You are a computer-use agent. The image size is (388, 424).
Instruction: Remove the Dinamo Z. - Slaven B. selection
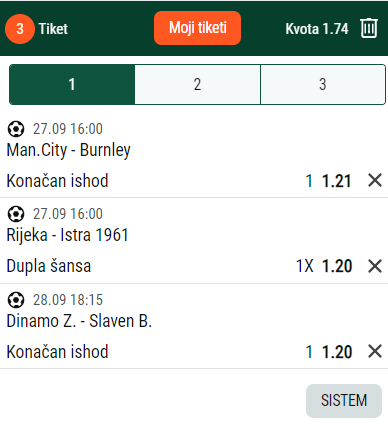click(375, 351)
